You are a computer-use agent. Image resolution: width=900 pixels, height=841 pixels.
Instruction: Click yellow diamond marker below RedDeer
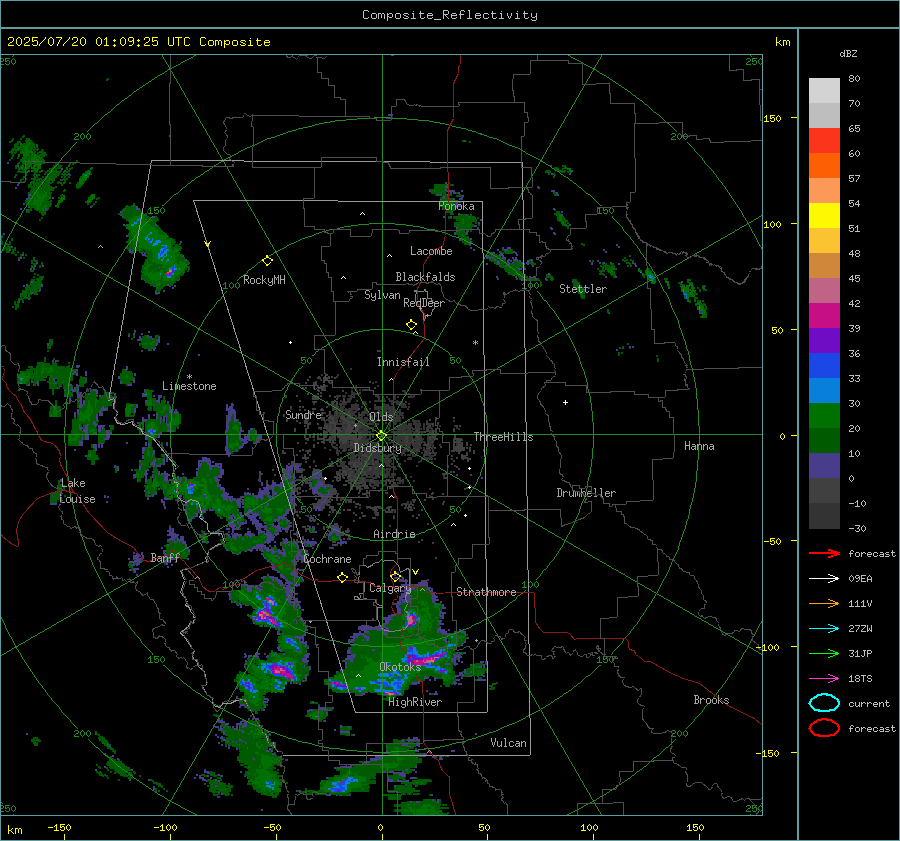pos(411,325)
